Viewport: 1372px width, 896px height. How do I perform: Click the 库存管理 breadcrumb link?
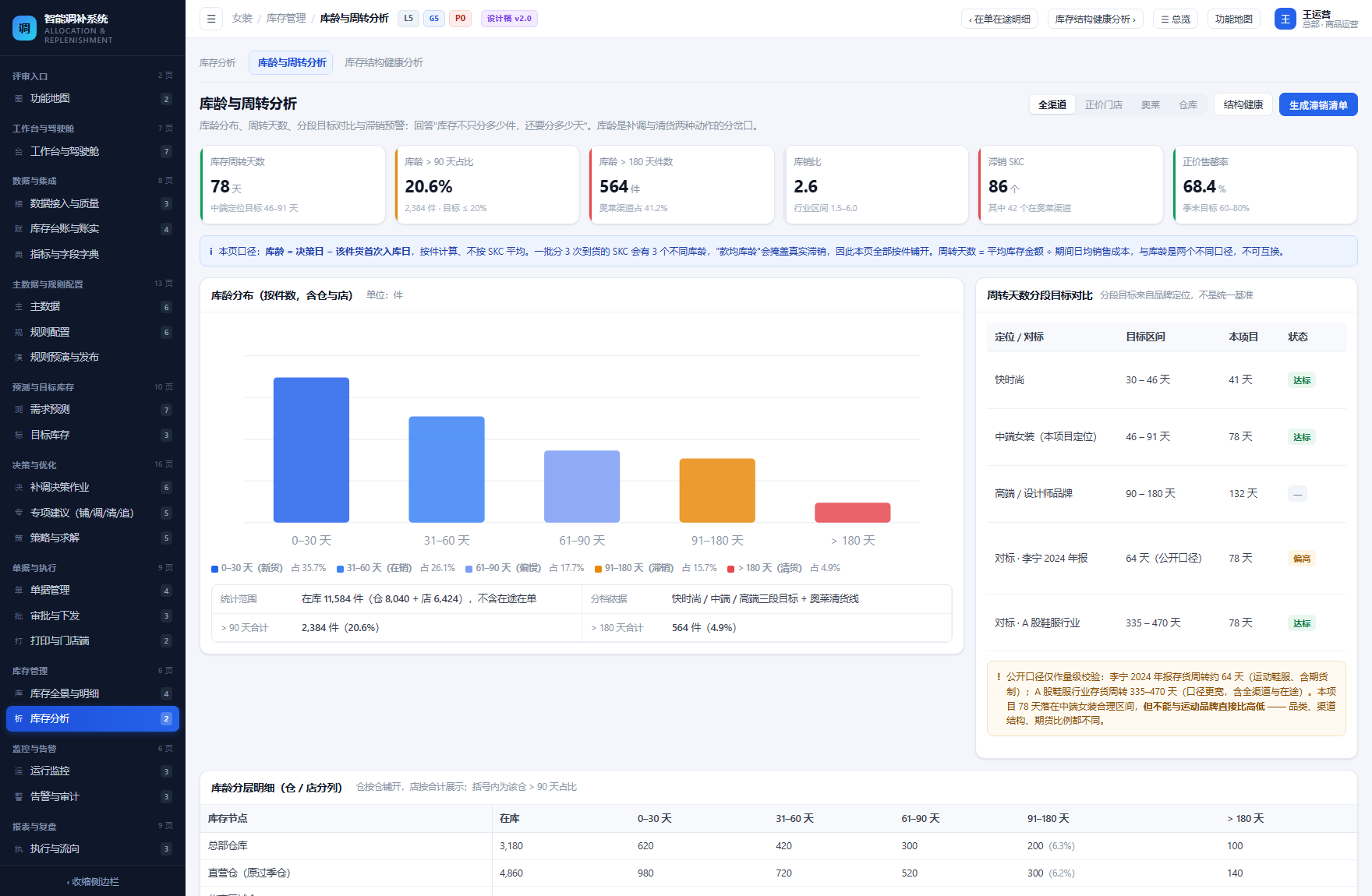point(286,19)
